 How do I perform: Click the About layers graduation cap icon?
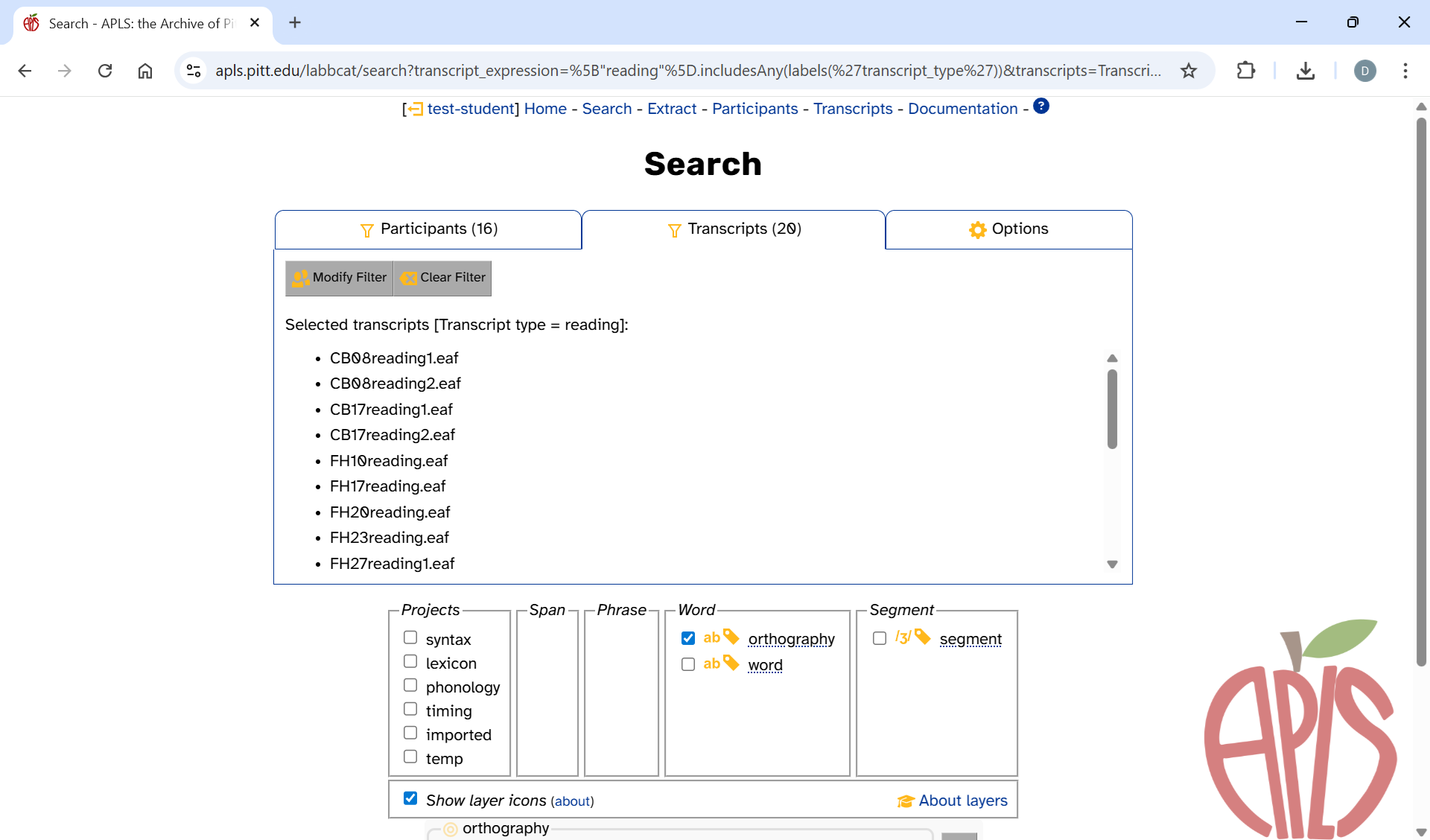click(906, 801)
